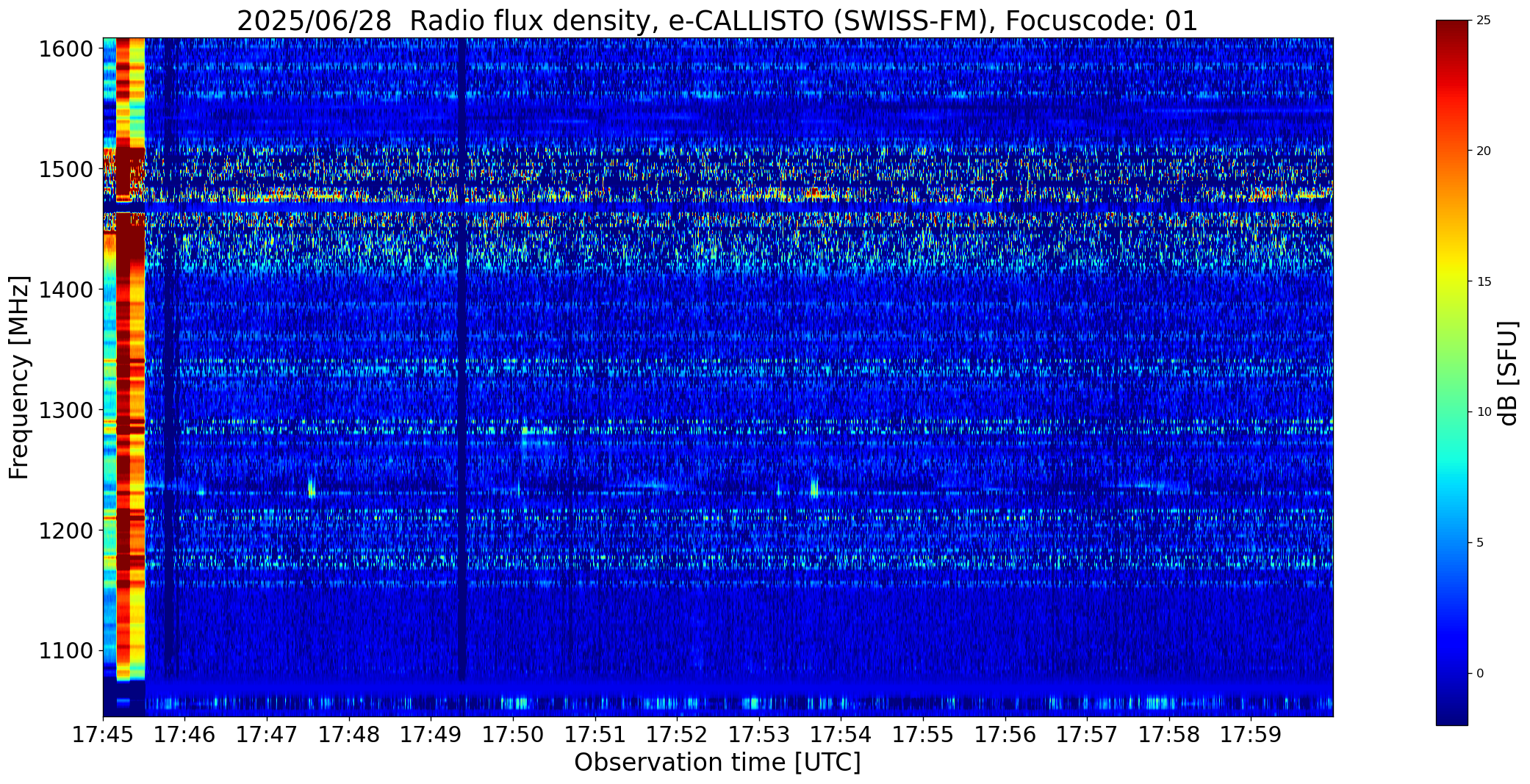Click the 1300 frequency tick label
Image resolution: width=1530 pixels, height=784 pixels.
[66, 410]
